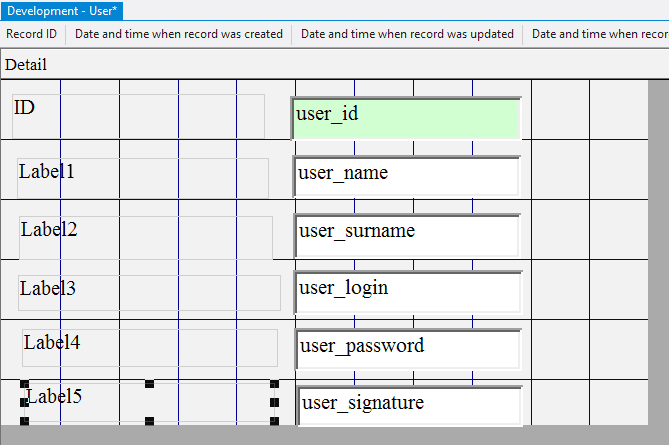Select the user_surname text field
Image resolution: width=669 pixels, height=445 pixels.
point(407,235)
